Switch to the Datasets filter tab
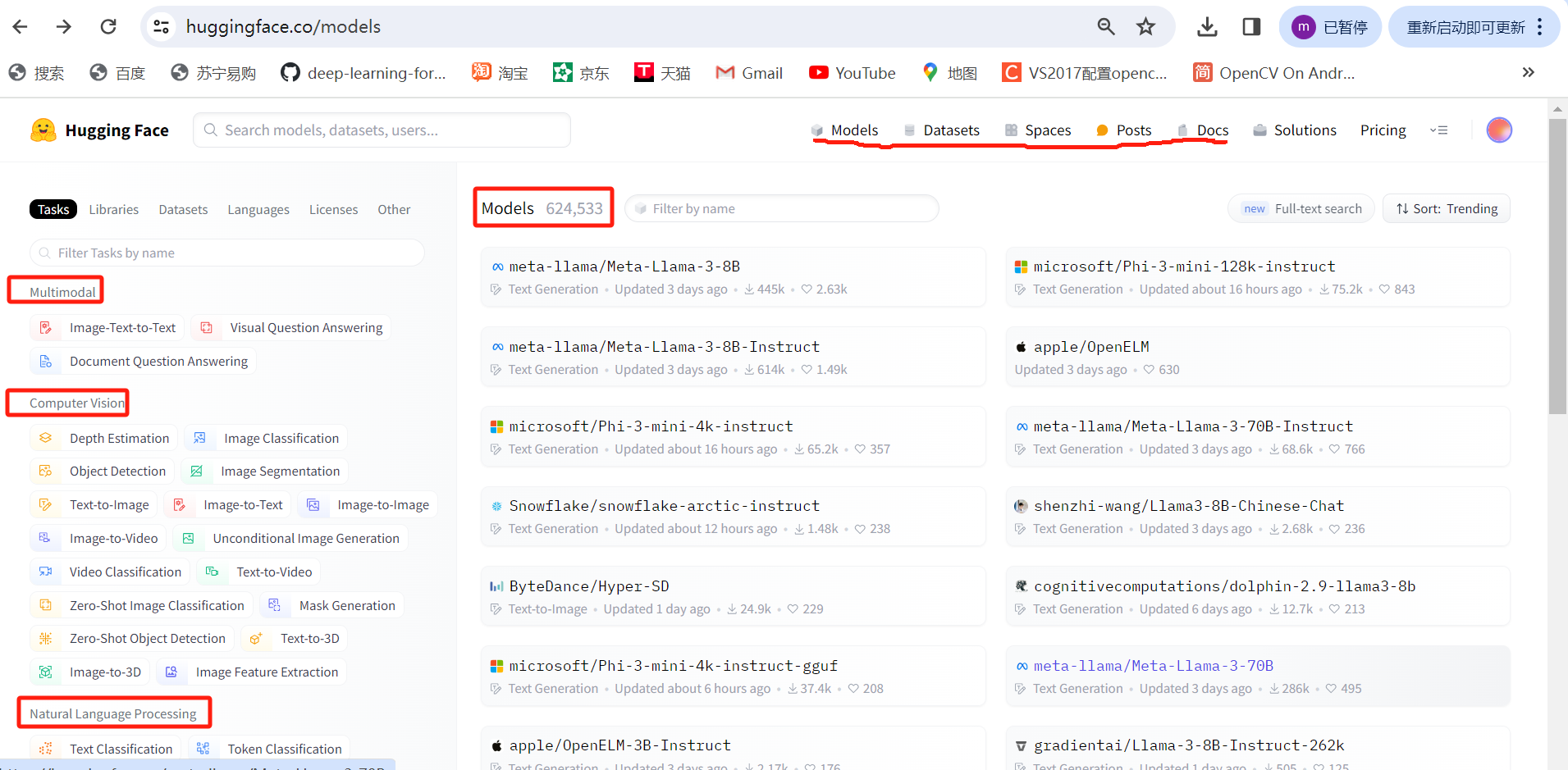 [x=183, y=209]
